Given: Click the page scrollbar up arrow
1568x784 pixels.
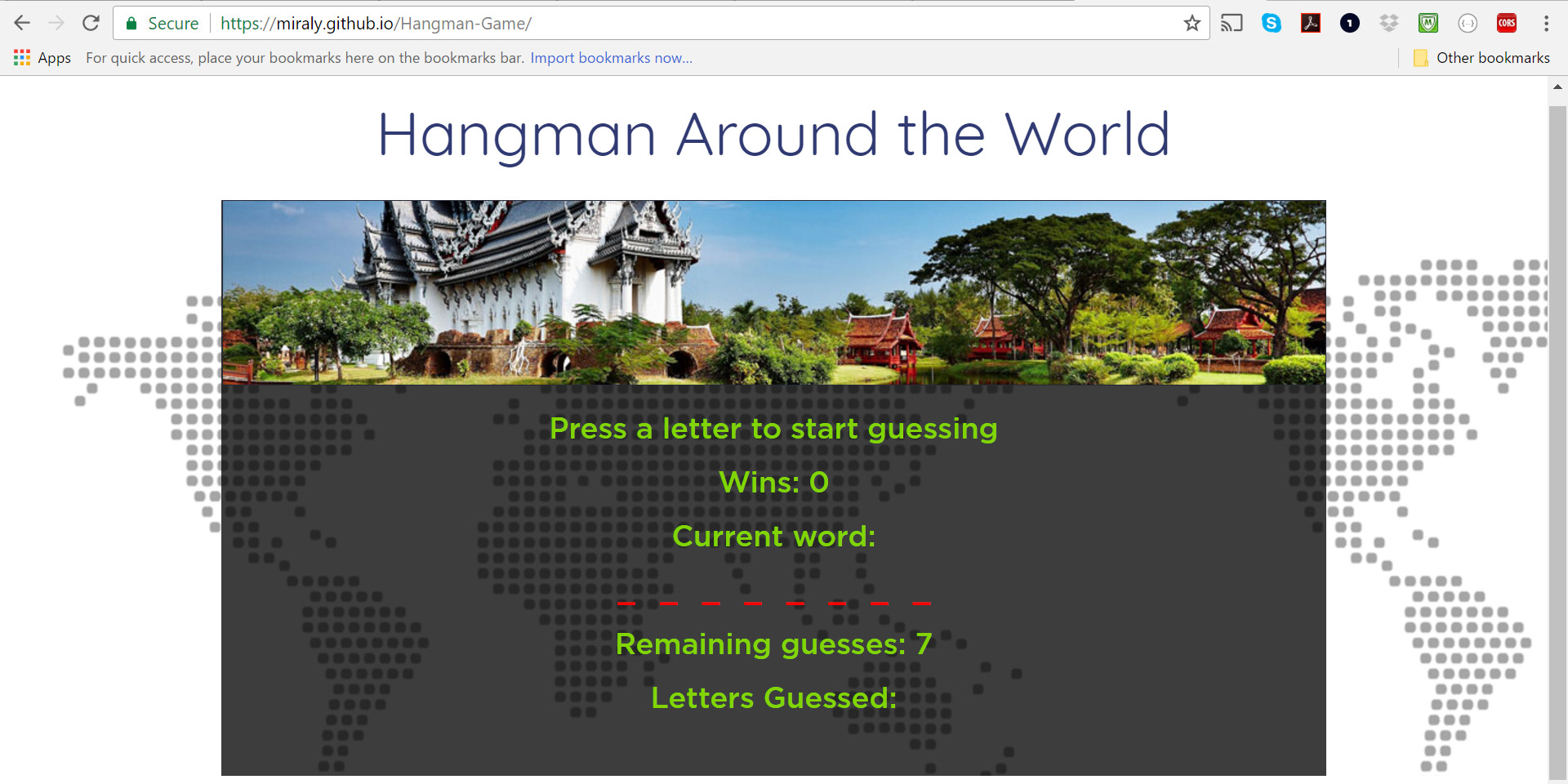Looking at the screenshot, I should (x=1557, y=86).
